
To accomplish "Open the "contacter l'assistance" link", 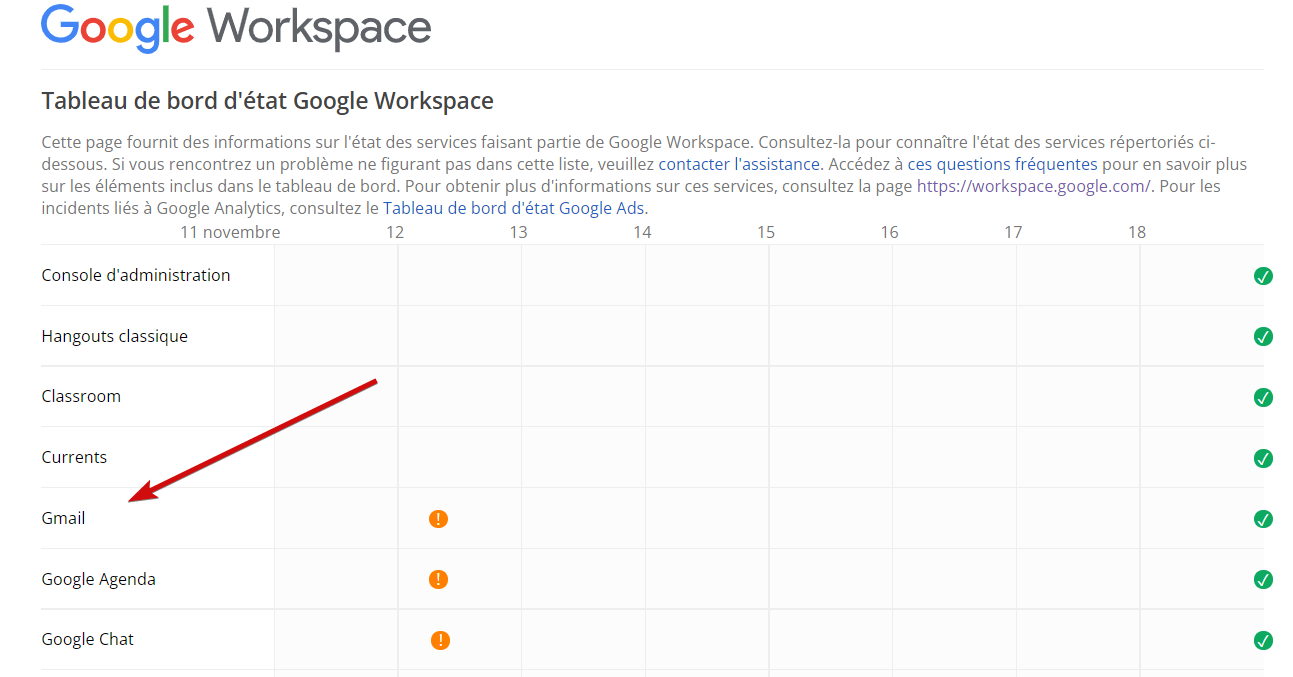I will coord(740,164).
